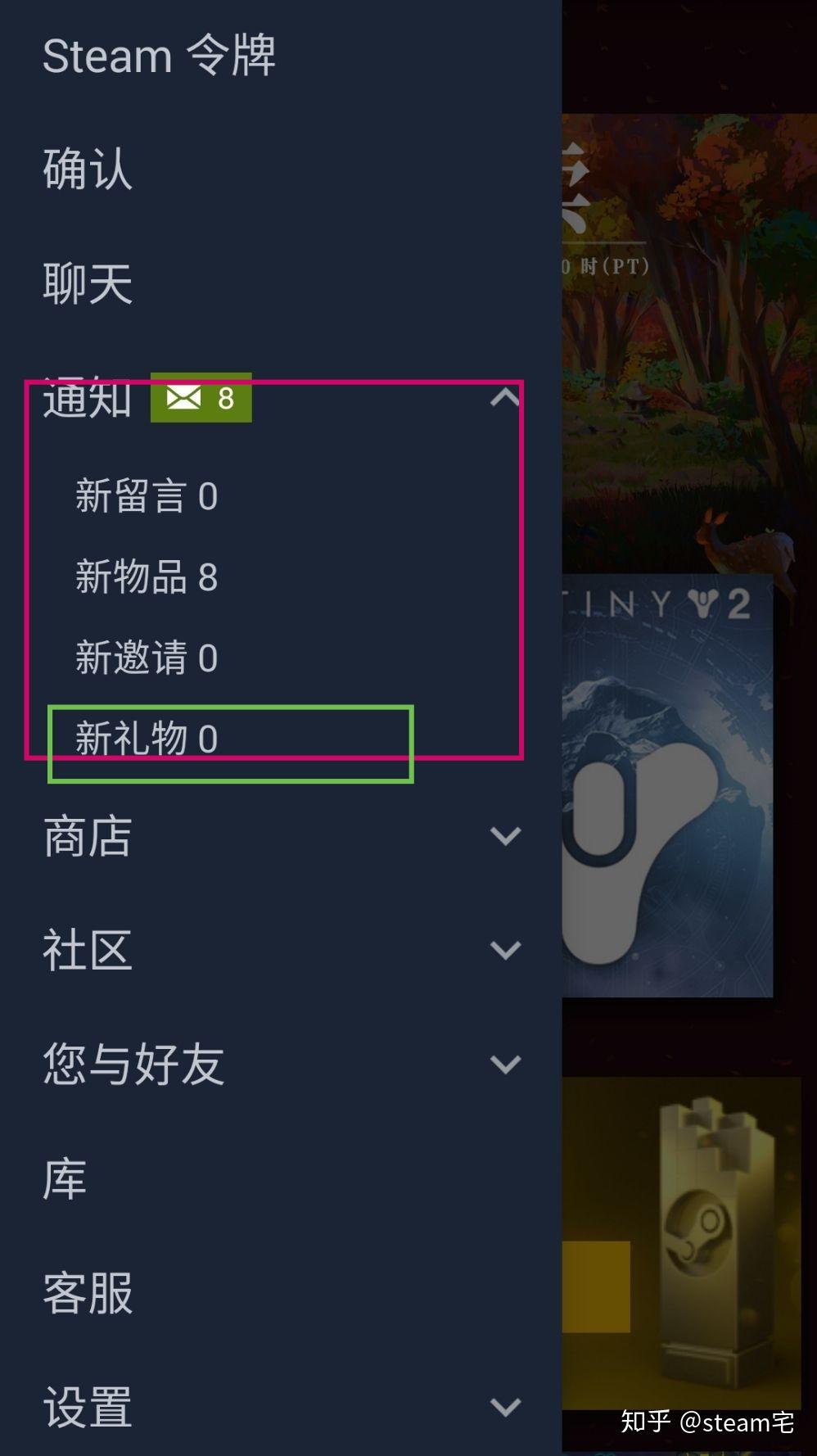This screenshot has width=817, height=1456.
Task: Open the 库 library entry
Action: [65, 1178]
